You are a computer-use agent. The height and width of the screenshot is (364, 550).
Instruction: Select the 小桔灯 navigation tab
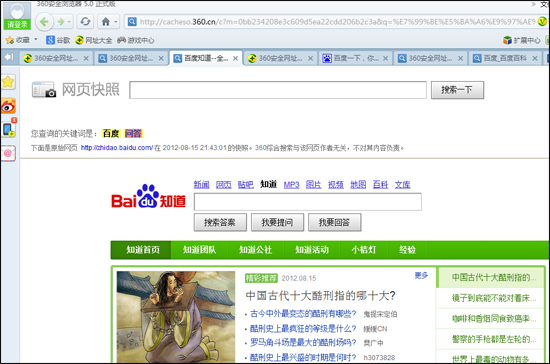[364, 250]
